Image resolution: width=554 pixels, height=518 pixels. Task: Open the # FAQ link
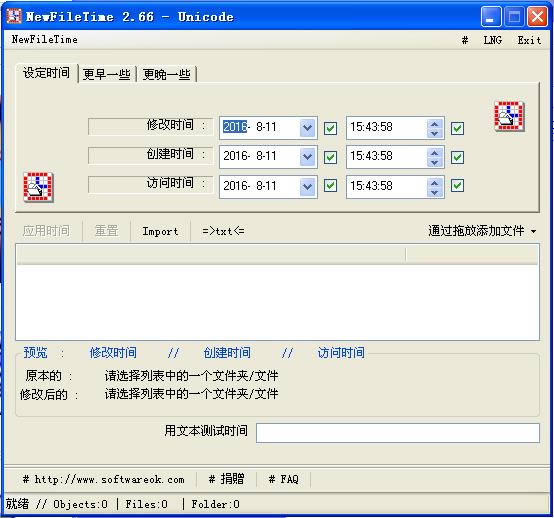283,479
